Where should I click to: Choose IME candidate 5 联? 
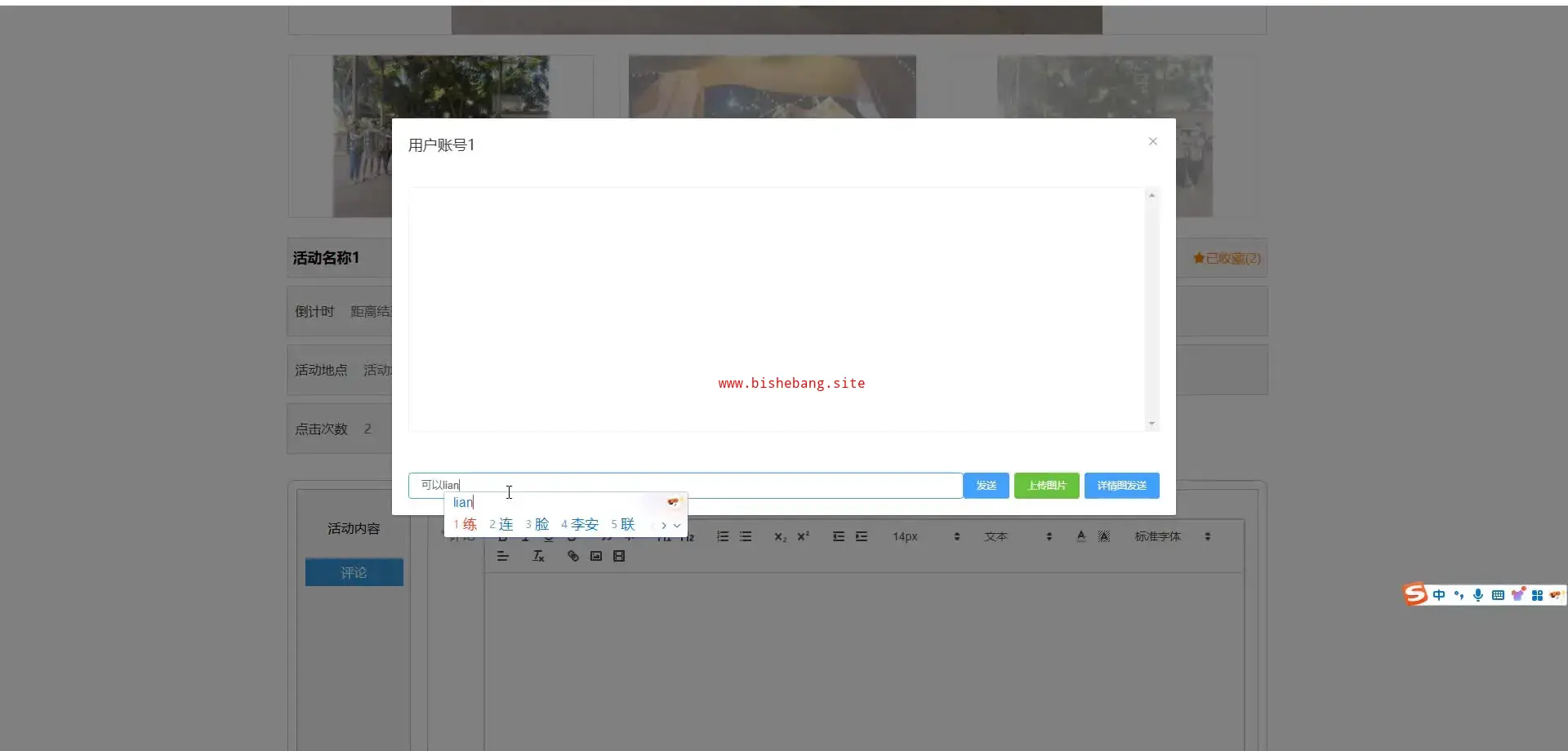click(623, 524)
